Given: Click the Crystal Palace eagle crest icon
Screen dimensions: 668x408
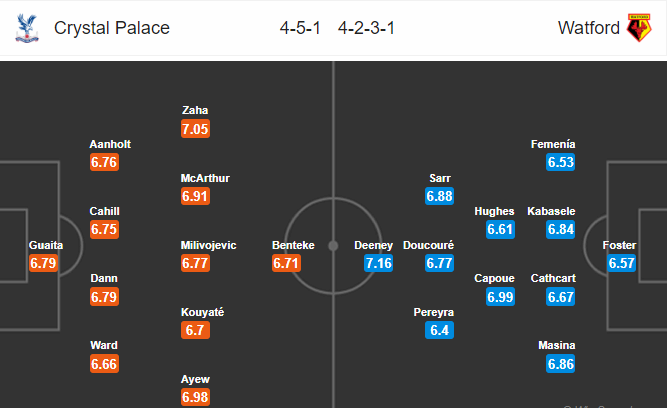Looking at the screenshot, I should point(27,28).
